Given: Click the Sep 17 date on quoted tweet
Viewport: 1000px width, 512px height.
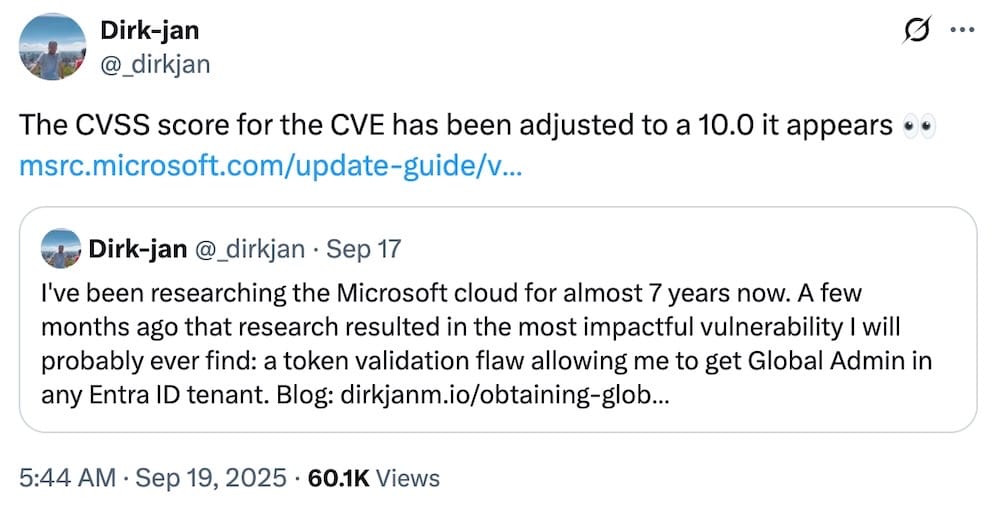Looking at the screenshot, I should pyautogui.click(x=364, y=249).
